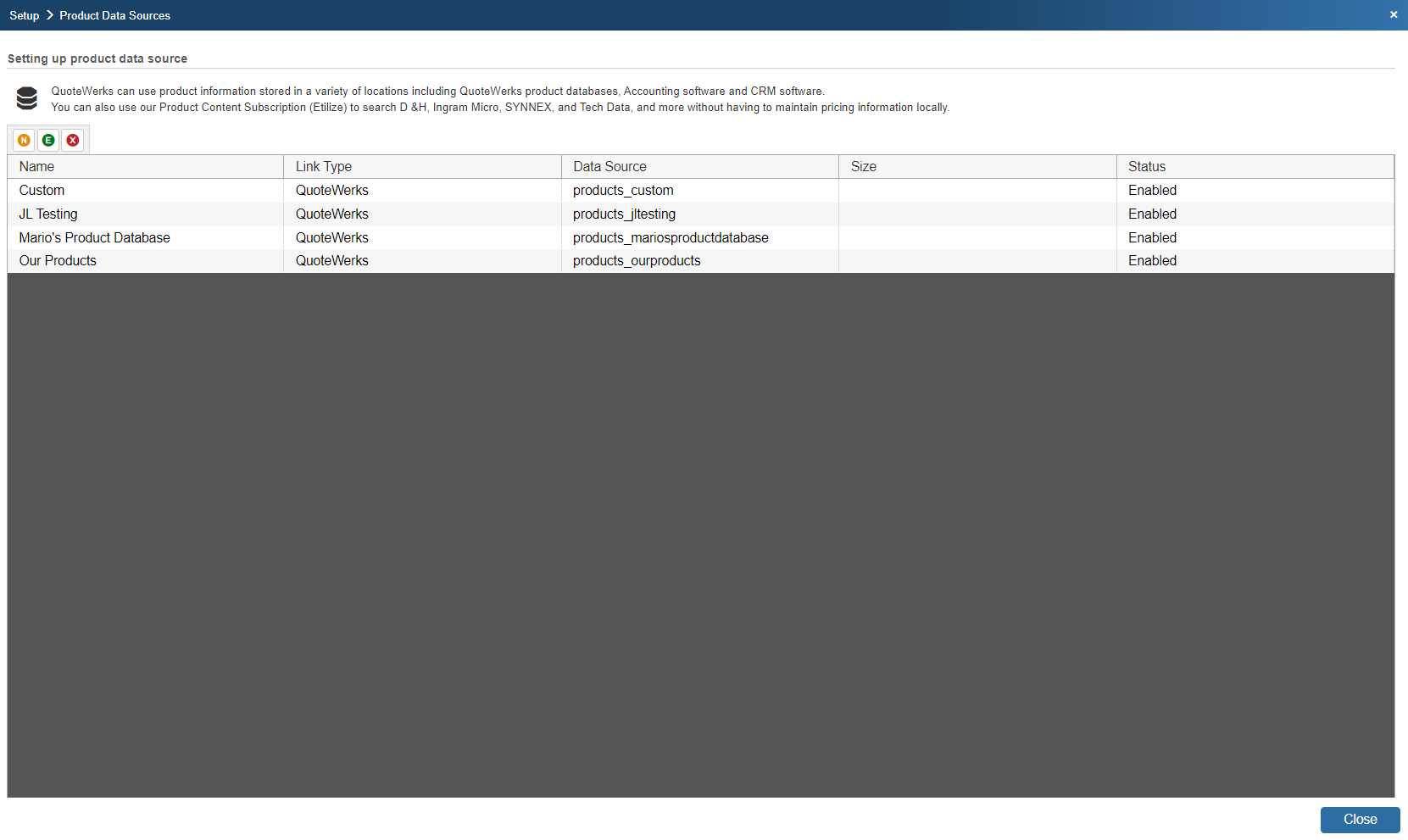Sort by the Data Source column header

(700, 166)
